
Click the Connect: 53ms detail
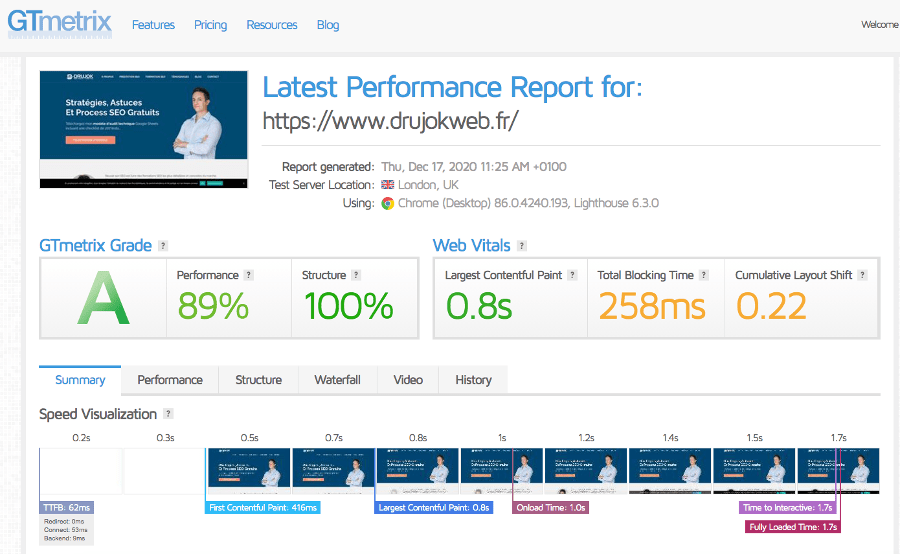tap(65, 530)
